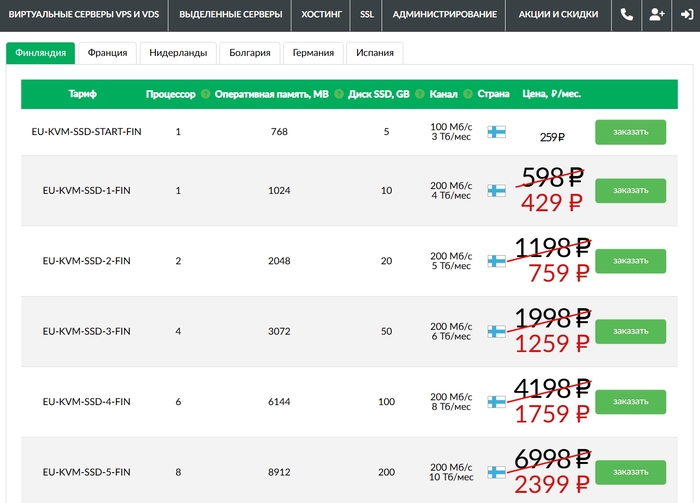This screenshot has height=503, width=700.
Task: Open Виртуальные серверы VPS и VDS menu
Action: pyautogui.click(x=83, y=15)
